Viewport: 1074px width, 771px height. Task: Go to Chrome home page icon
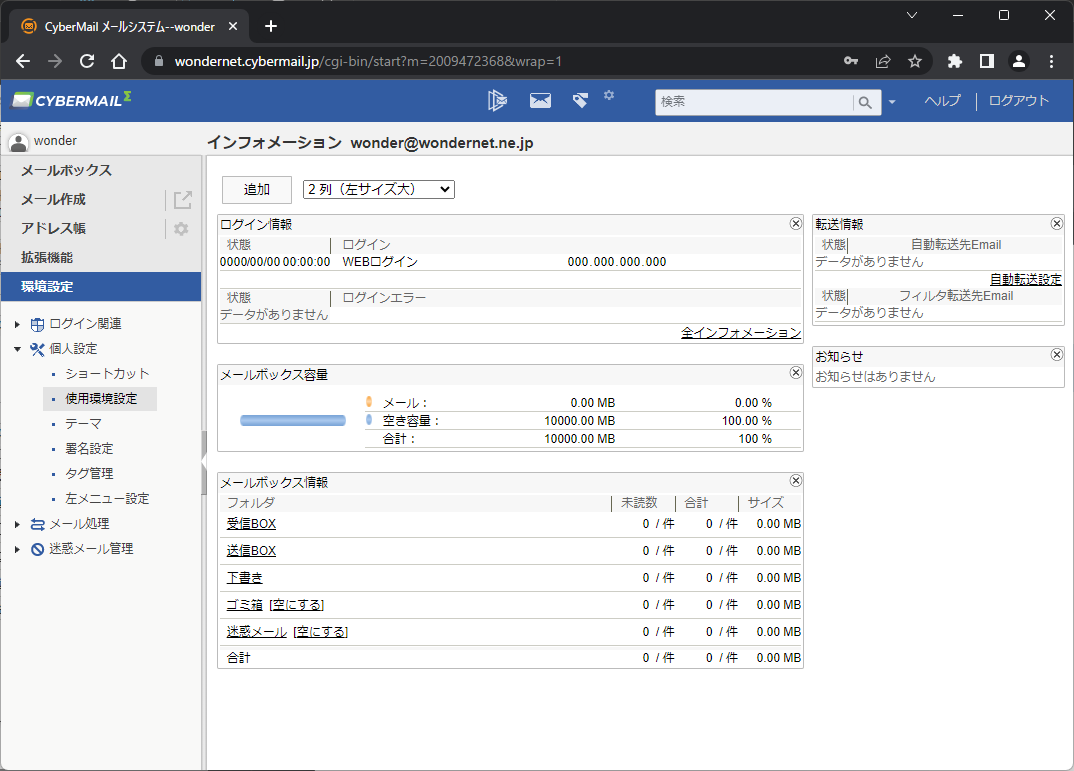coord(119,61)
